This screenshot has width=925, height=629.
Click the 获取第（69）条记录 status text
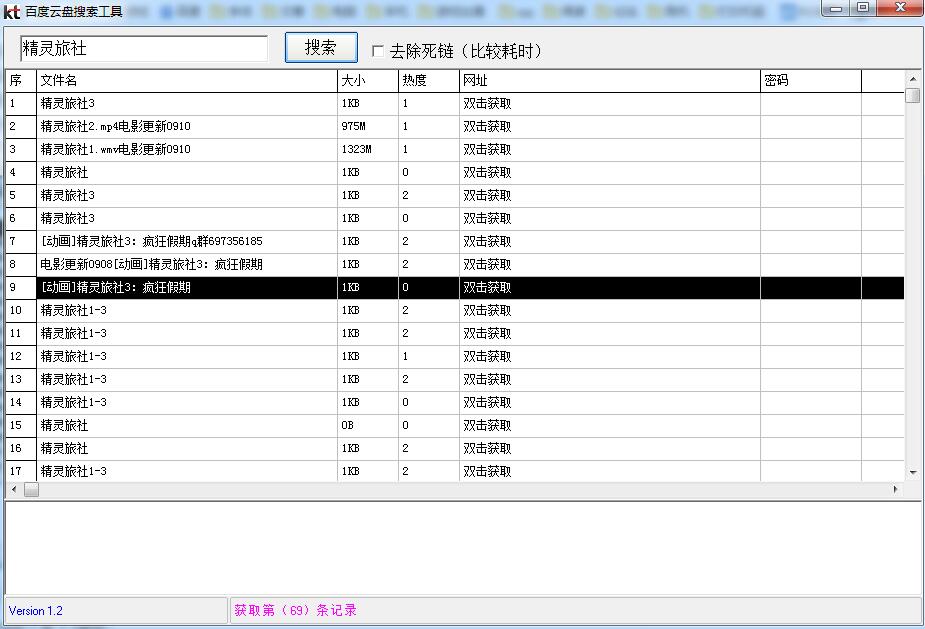[x=294, y=611]
